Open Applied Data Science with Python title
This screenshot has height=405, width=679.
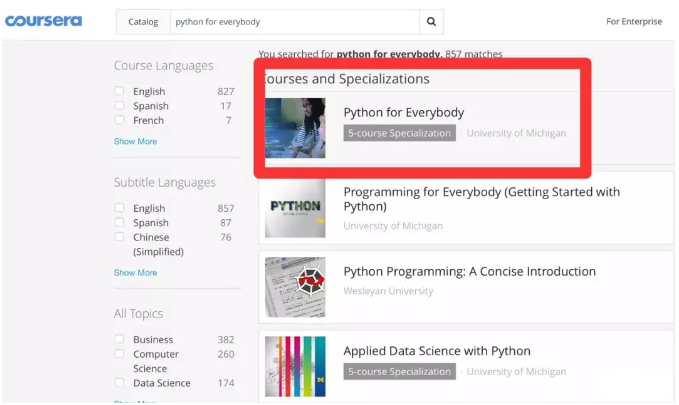(436, 351)
